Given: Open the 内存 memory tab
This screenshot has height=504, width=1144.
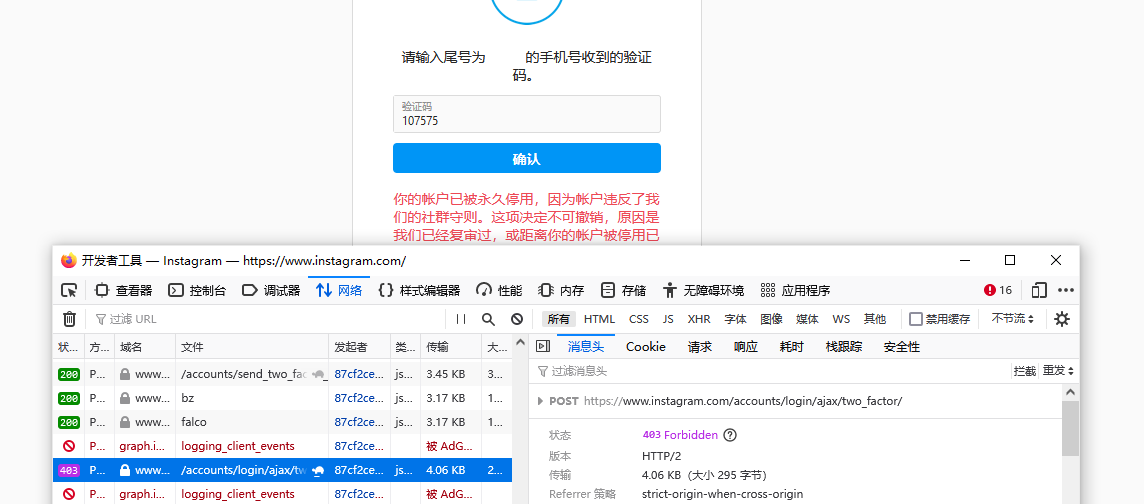Looking at the screenshot, I should (x=562, y=290).
